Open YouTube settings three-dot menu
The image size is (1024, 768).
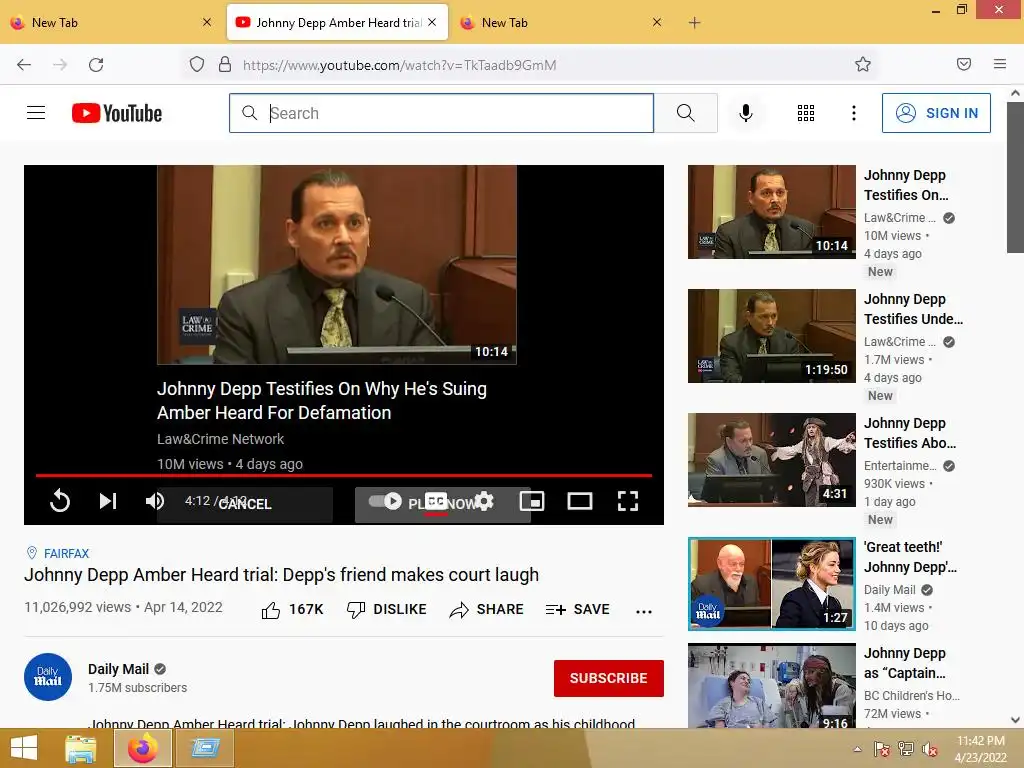854,113
